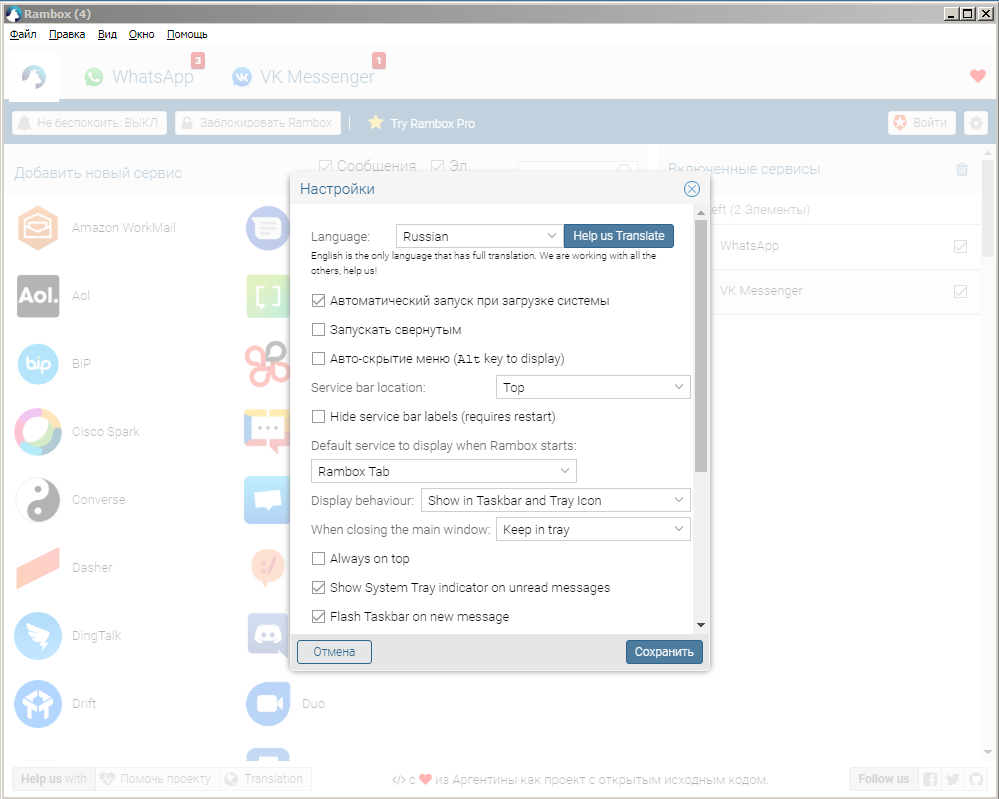Enable the Запускать свернутым checkbox
The image size is (999, 799).
319,330
